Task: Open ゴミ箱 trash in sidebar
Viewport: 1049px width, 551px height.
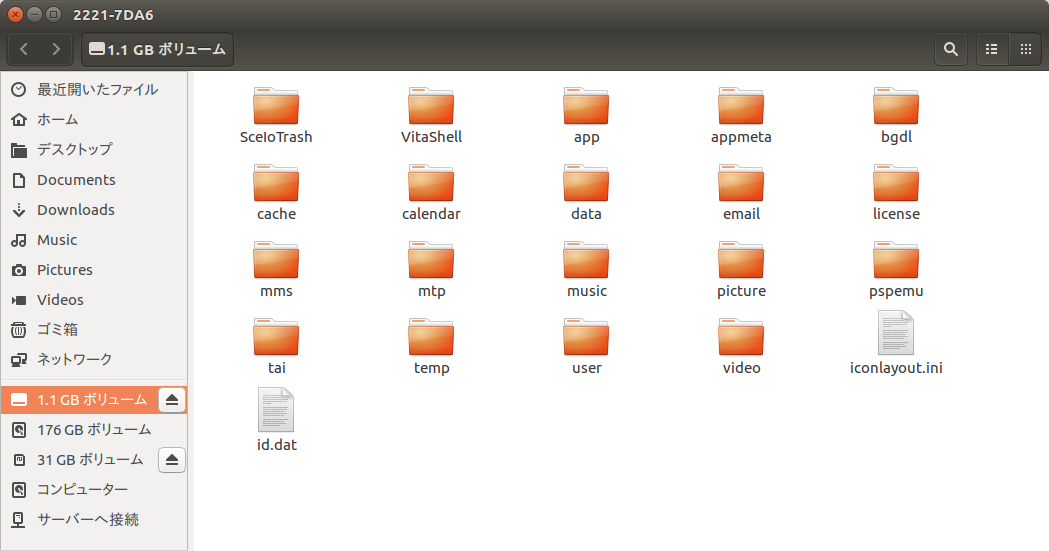Action: (57, 330)
